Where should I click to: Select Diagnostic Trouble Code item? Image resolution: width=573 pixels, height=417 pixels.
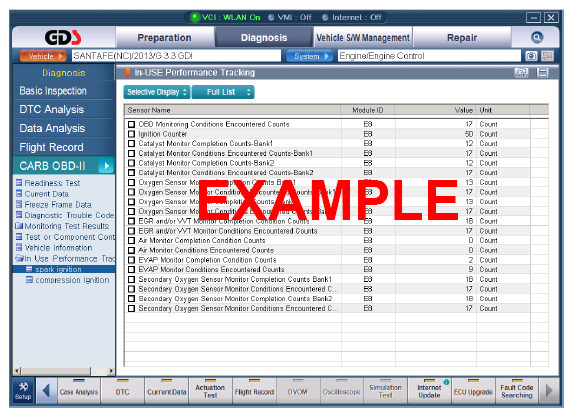pos(69,215)
